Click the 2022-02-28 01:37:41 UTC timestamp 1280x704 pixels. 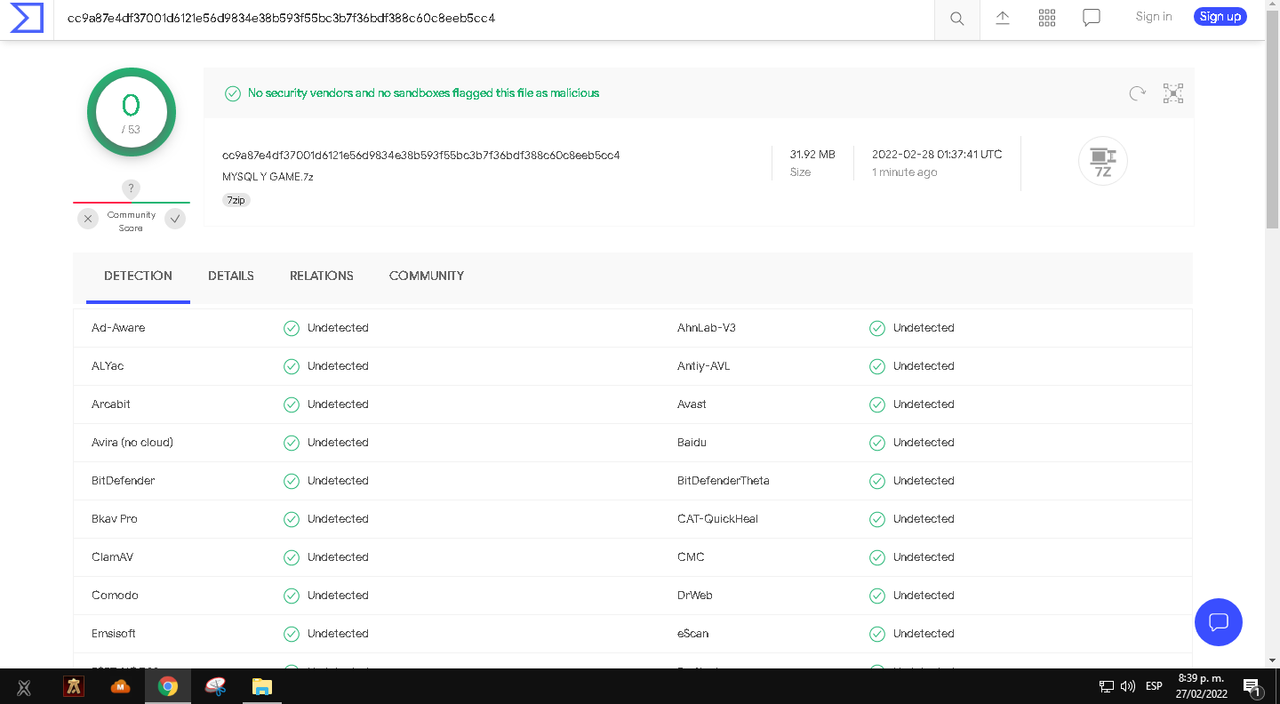937,155
